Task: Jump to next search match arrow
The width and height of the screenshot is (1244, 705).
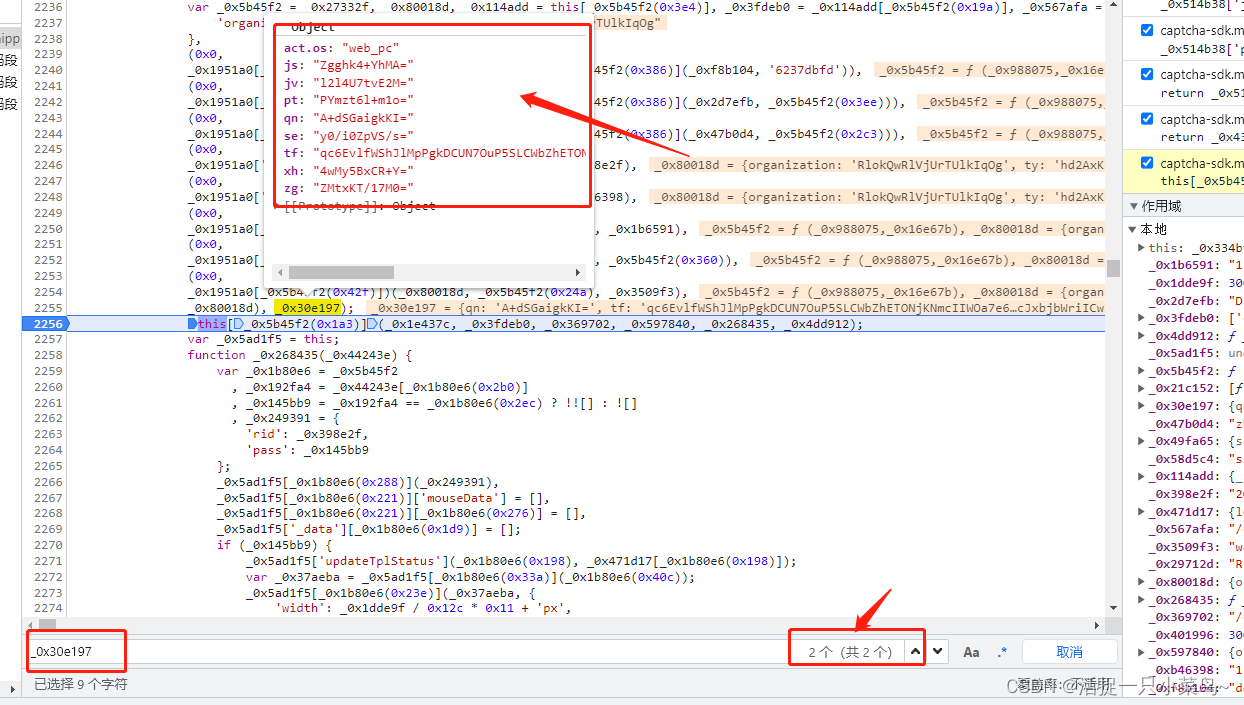Action: 937,652
